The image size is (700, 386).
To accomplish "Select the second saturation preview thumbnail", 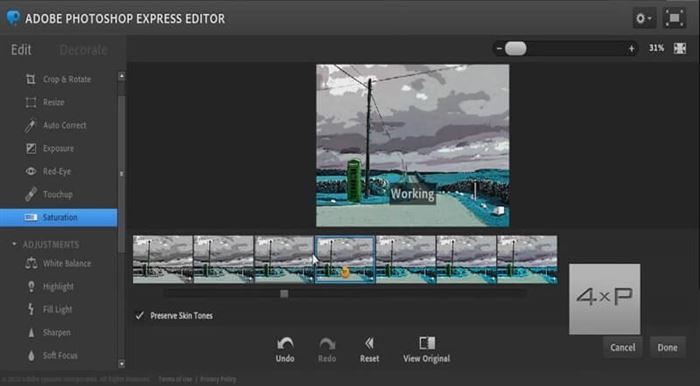I will 224,259.
